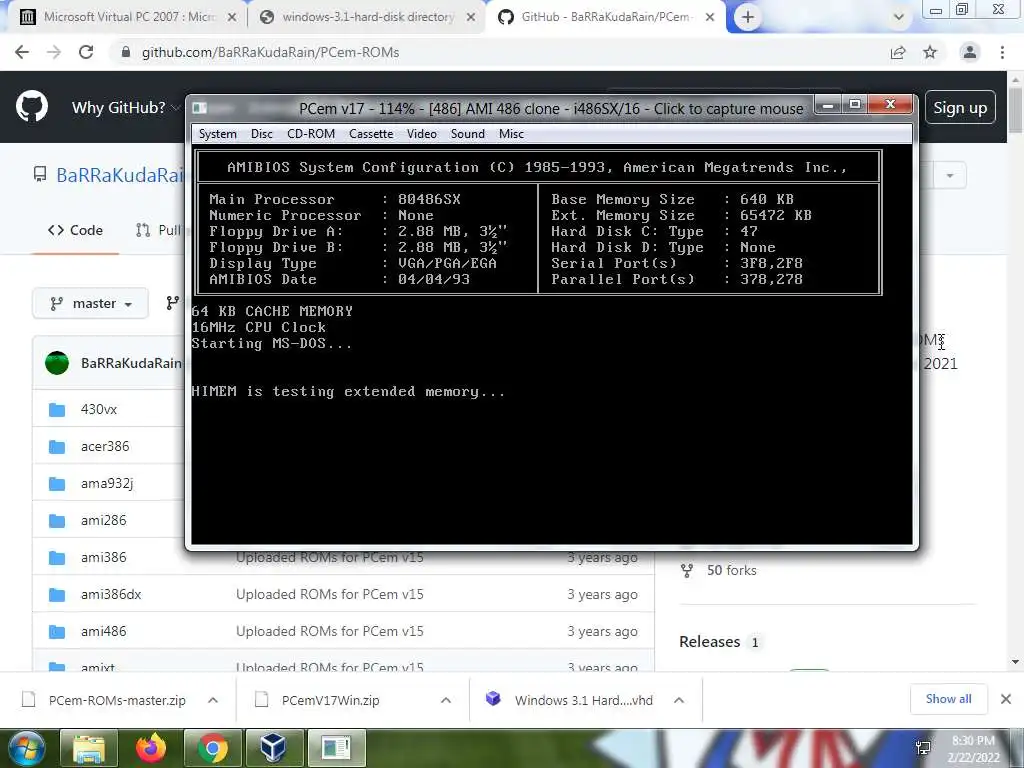
Task: Open Chrome three-dot menu
Action: [1002, 52]
